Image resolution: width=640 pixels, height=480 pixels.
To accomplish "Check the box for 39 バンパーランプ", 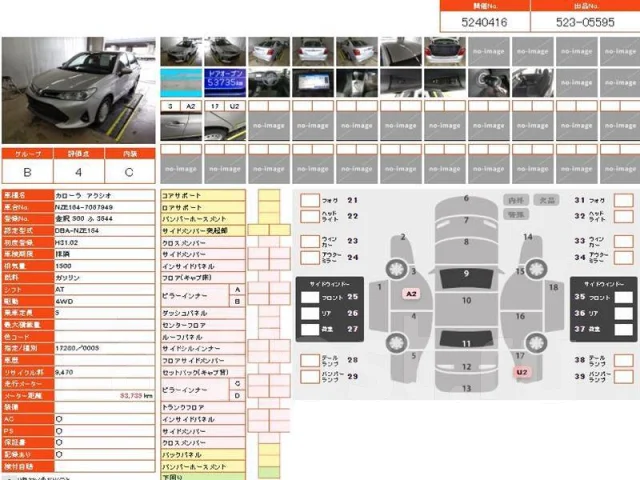I will (x=624, y=376).
